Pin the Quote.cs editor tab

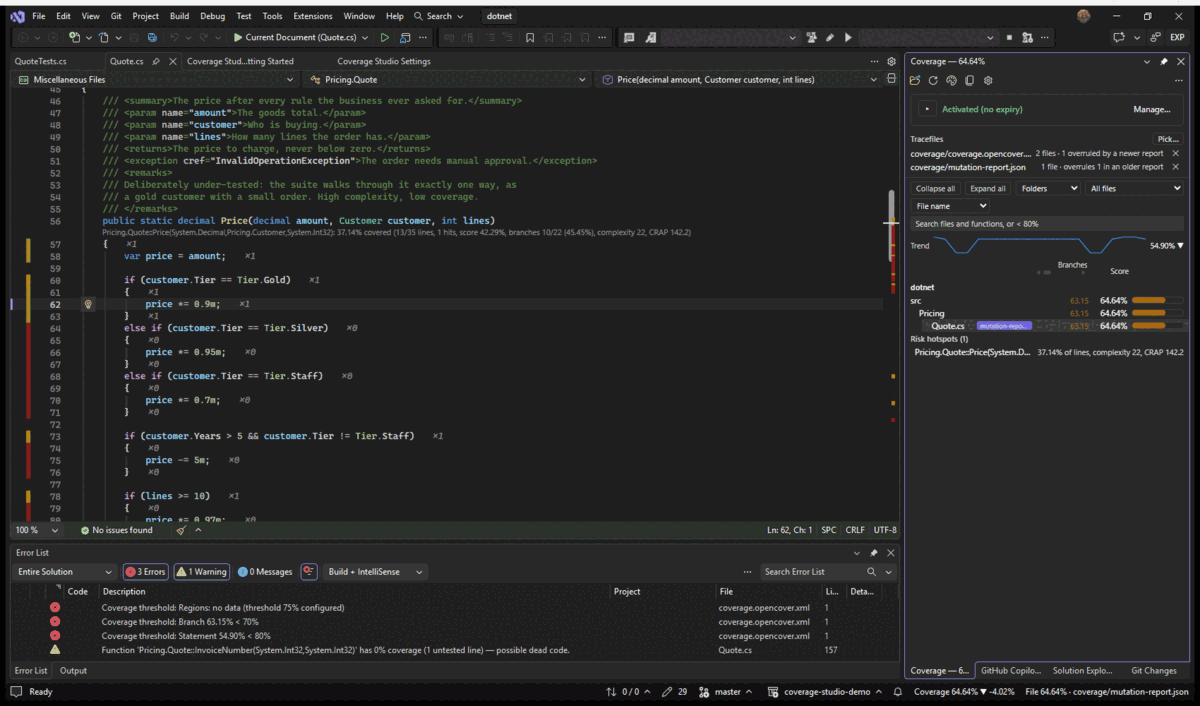point(157,61)
